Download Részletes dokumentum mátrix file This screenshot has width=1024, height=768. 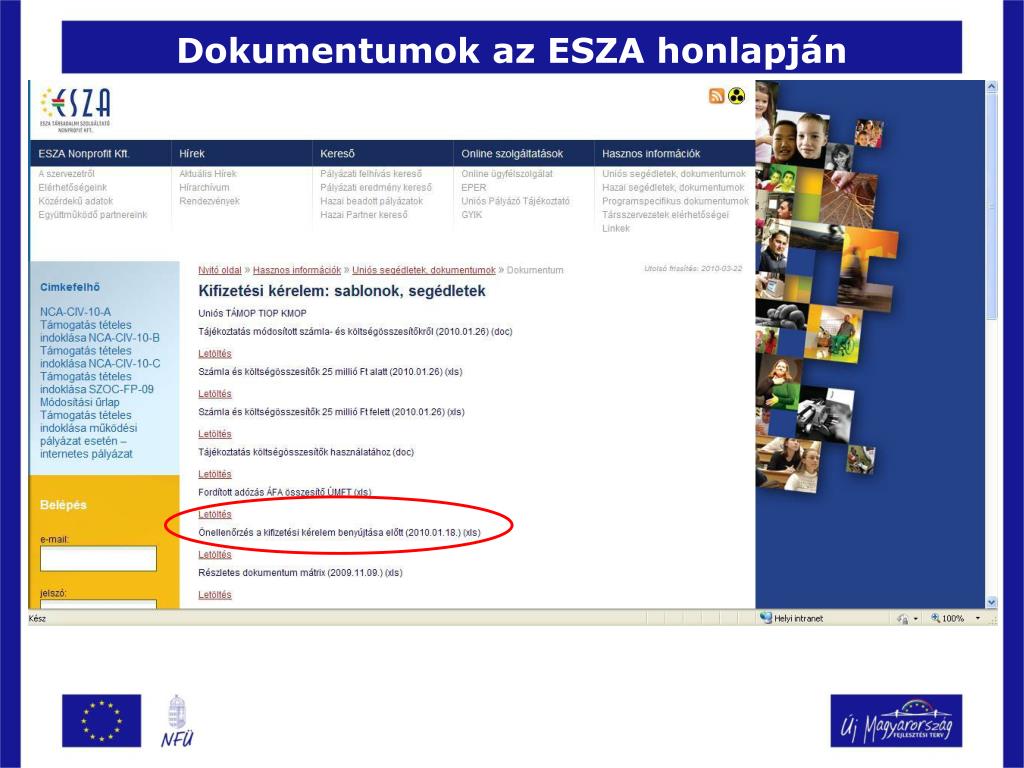(x=215, y=595)
